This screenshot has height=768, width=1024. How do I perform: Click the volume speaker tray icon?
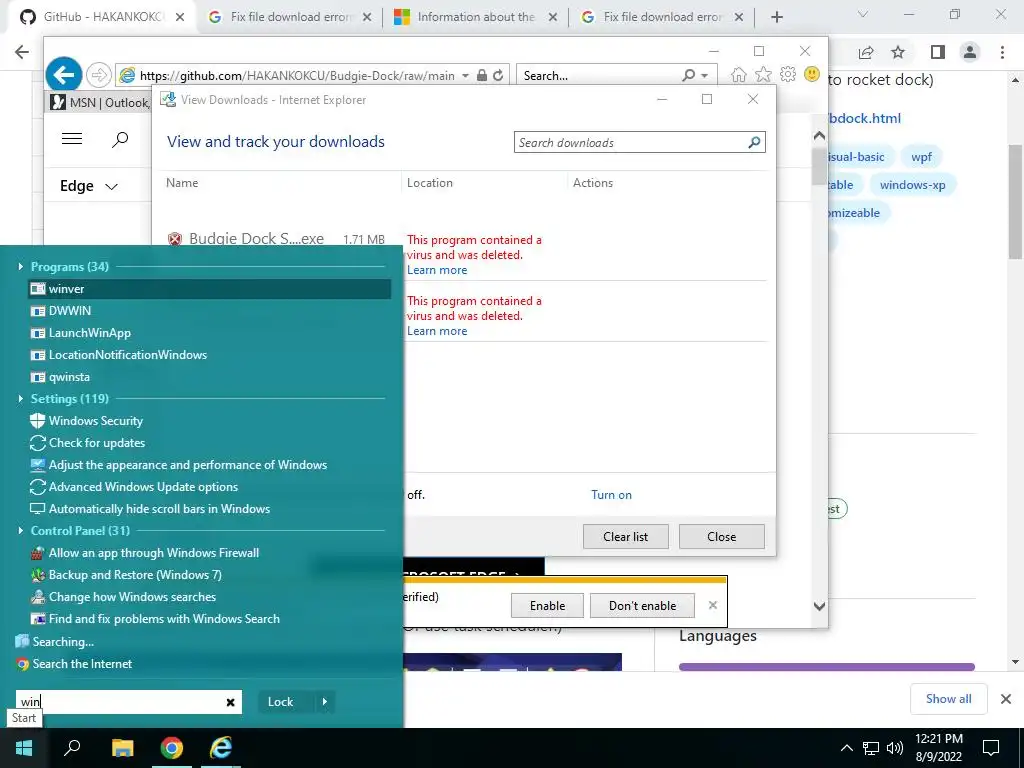tap(895, 748)
